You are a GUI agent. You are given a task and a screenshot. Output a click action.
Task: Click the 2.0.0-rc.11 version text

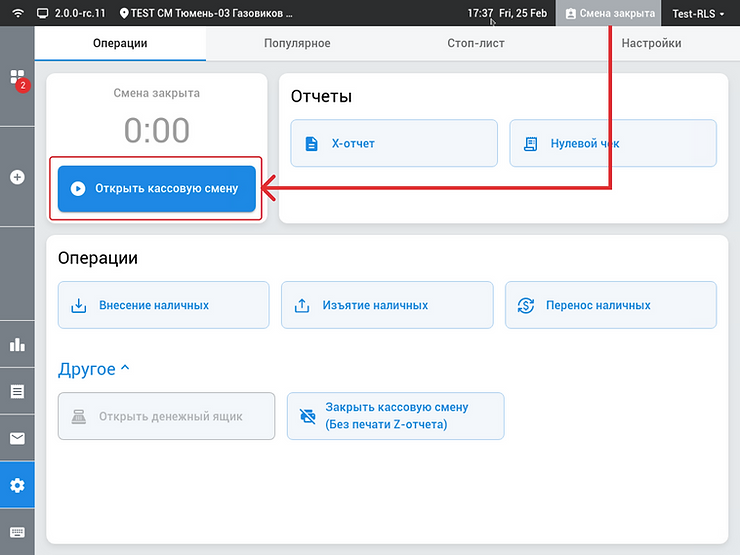[x=80, y=13]
